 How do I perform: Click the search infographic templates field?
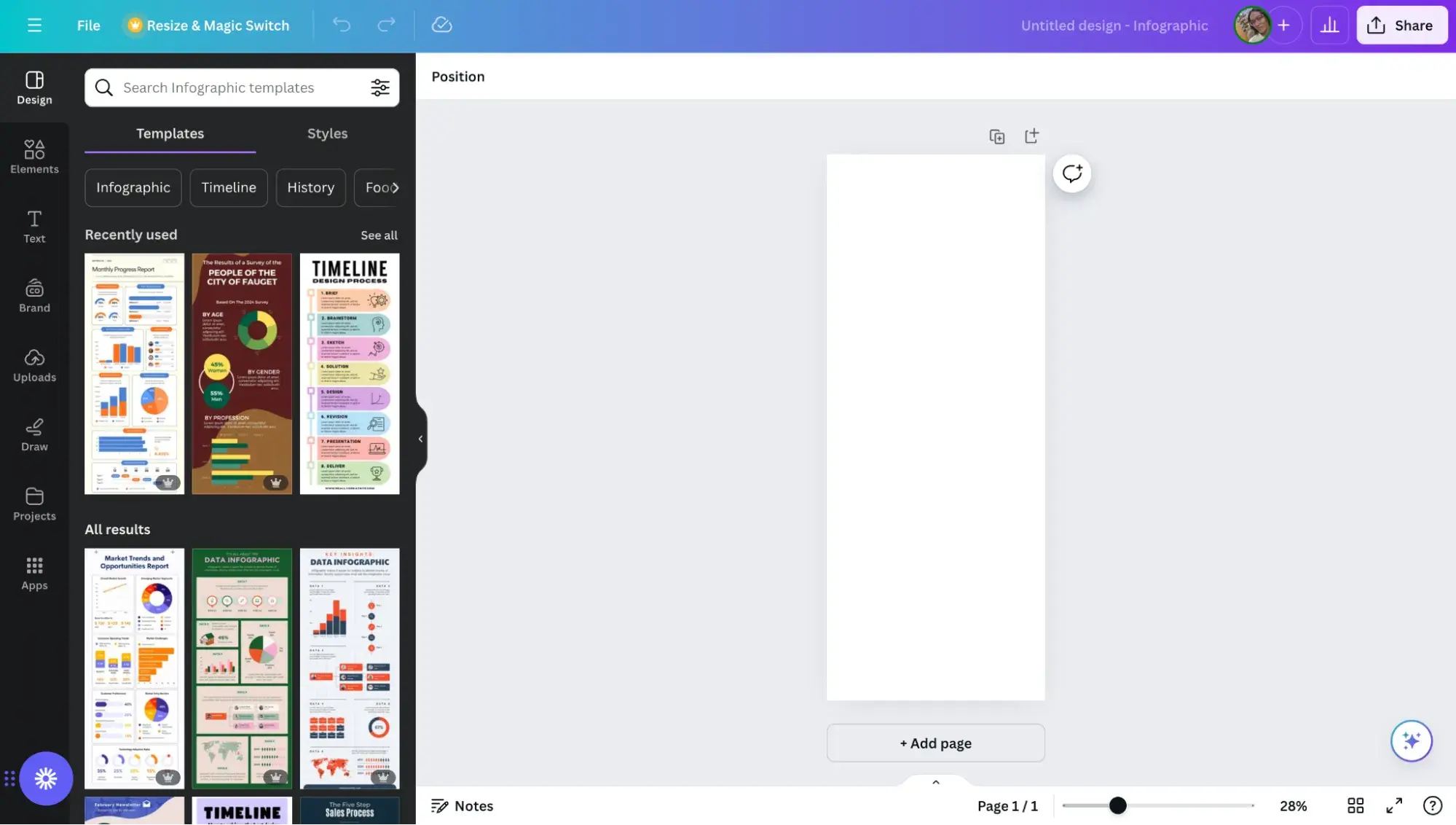(241, 87)
